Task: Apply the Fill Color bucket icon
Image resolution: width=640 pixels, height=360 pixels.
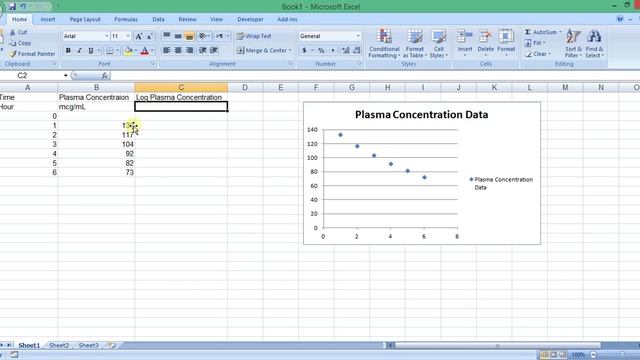Action: [x=128, y=51]
